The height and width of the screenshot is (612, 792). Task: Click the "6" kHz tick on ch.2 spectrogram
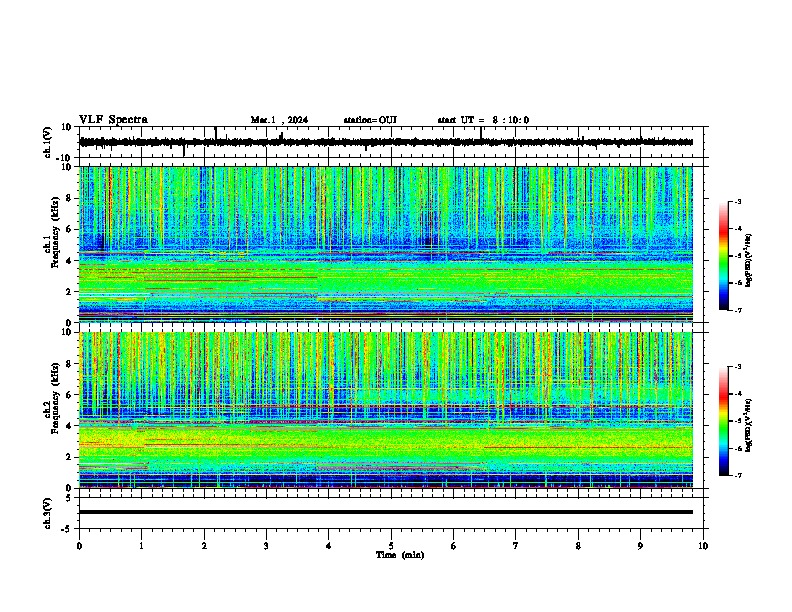pos(69,395)
